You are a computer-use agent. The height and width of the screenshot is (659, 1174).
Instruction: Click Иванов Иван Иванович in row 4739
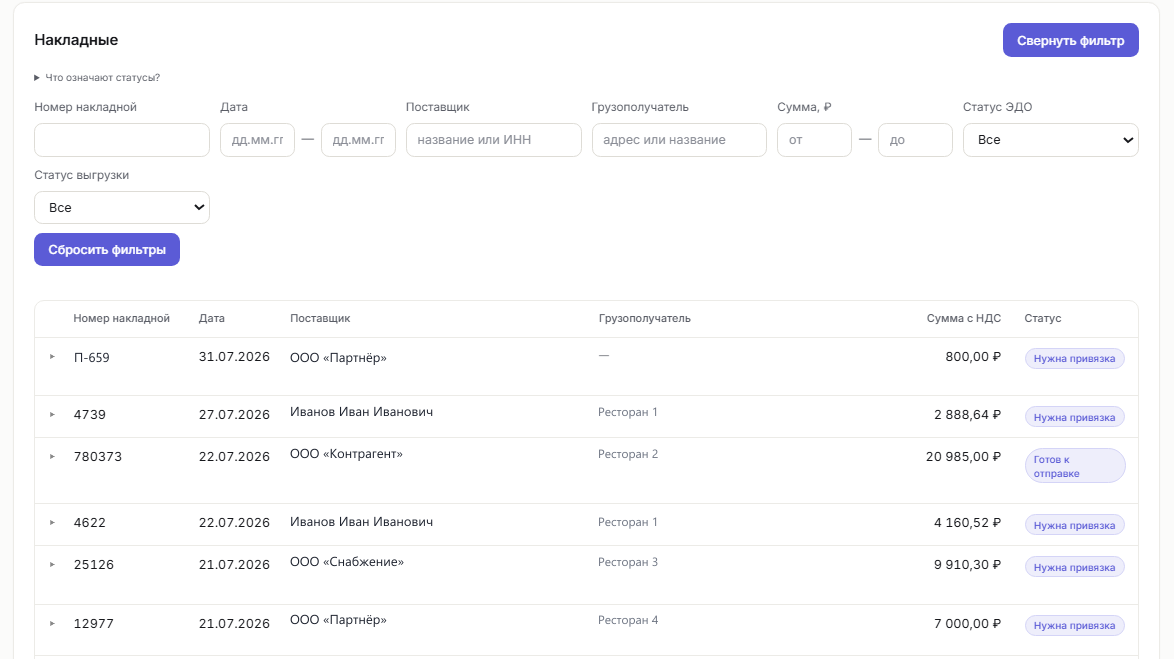coord(362,412)
